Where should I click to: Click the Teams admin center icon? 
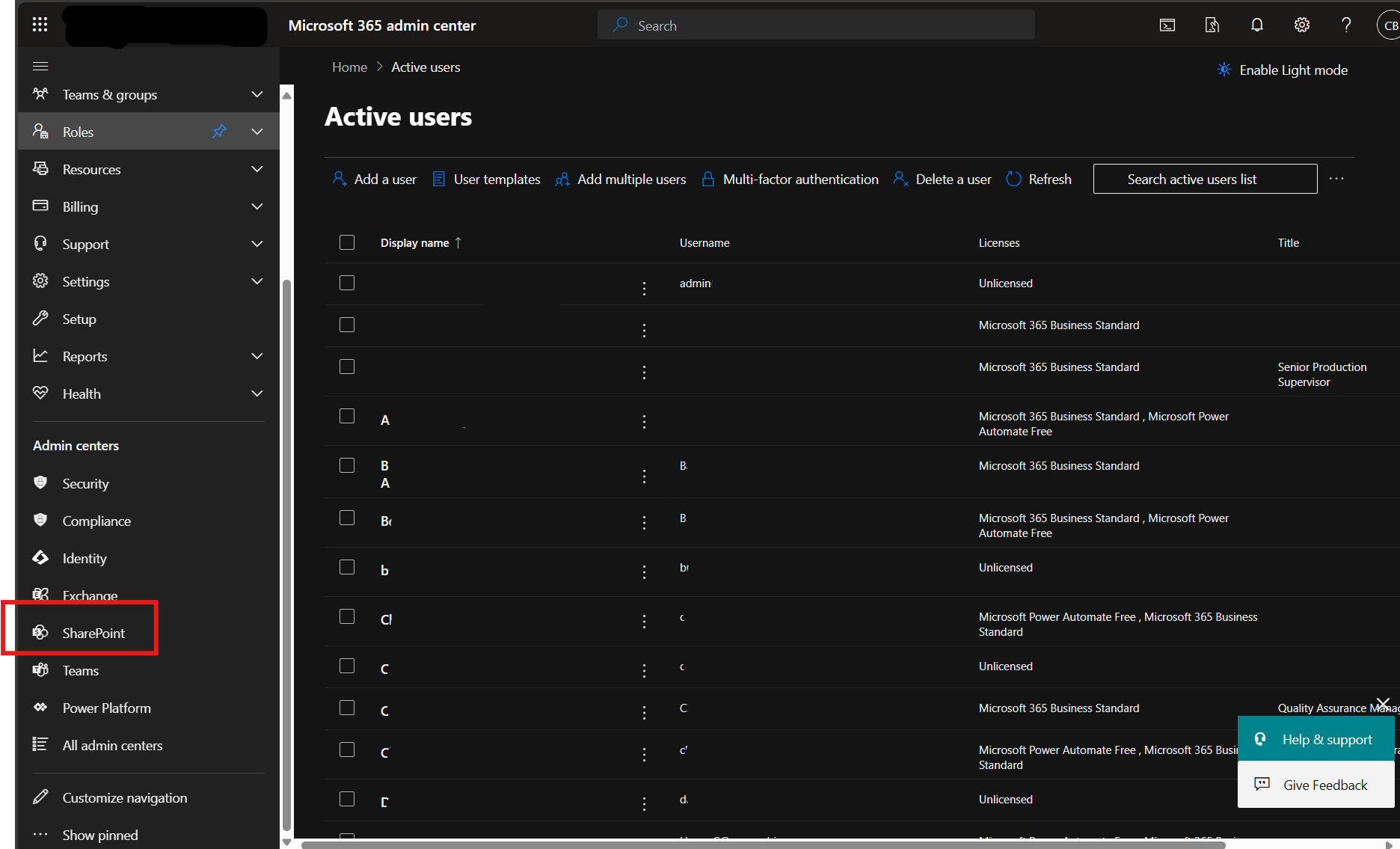(x=40, y=669)
